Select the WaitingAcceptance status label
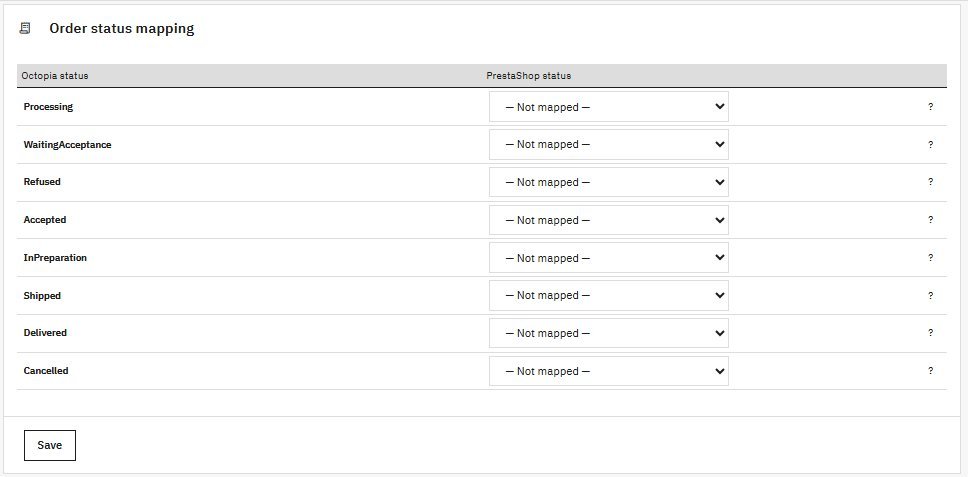968x477 pixels. coord(67,144)
